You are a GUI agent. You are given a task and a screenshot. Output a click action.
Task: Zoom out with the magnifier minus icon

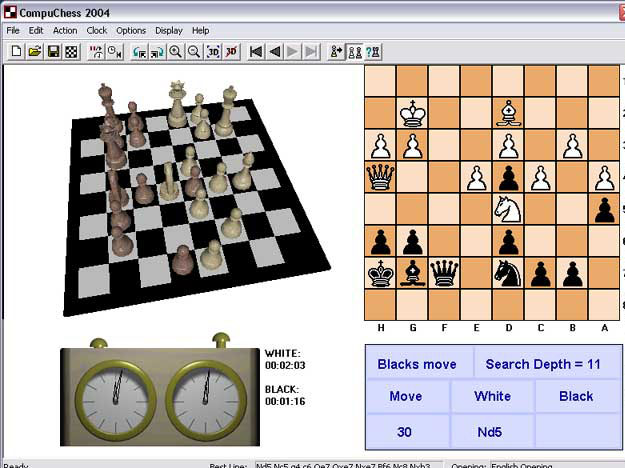pyautogui.click(x=194, y=51)
